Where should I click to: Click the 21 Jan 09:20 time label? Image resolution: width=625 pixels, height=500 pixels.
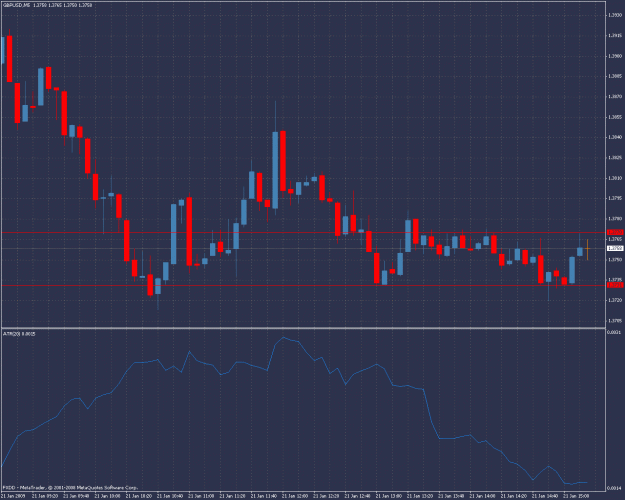(45, 496)
